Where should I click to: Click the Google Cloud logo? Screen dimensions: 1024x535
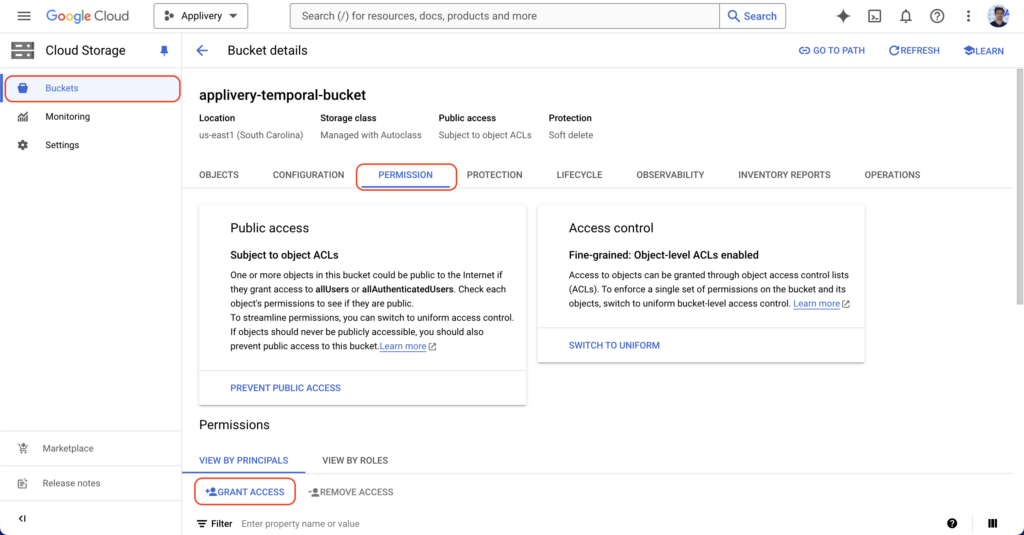pyautogui.click(x=88, y=16)
